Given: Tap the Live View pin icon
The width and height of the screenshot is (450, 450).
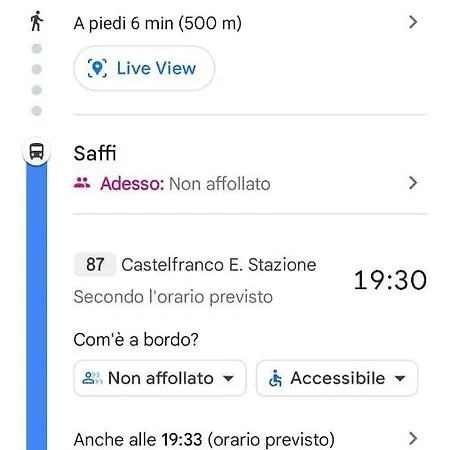Looking at the screenshot, I should pos(97,68).
